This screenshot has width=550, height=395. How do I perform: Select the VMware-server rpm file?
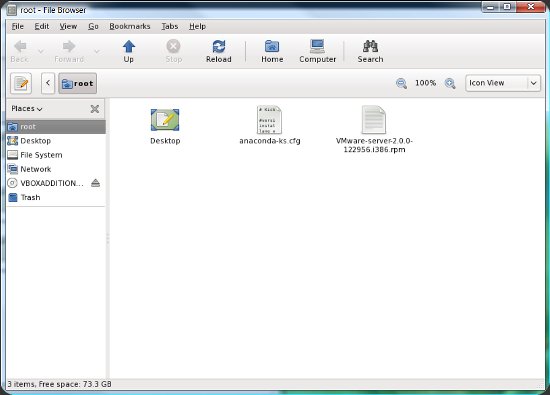[374, 129]
